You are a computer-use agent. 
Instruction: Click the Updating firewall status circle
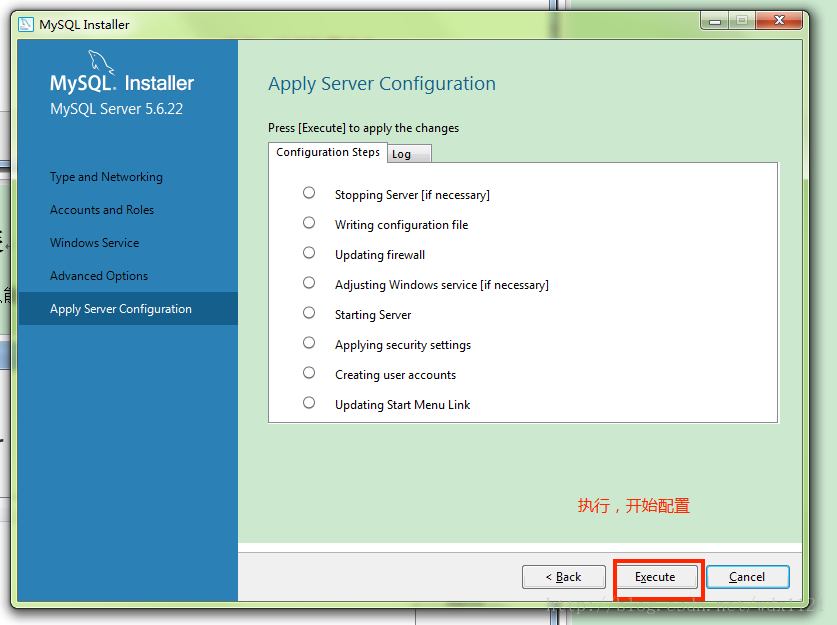pyautogui.click(x=309, y=252)
